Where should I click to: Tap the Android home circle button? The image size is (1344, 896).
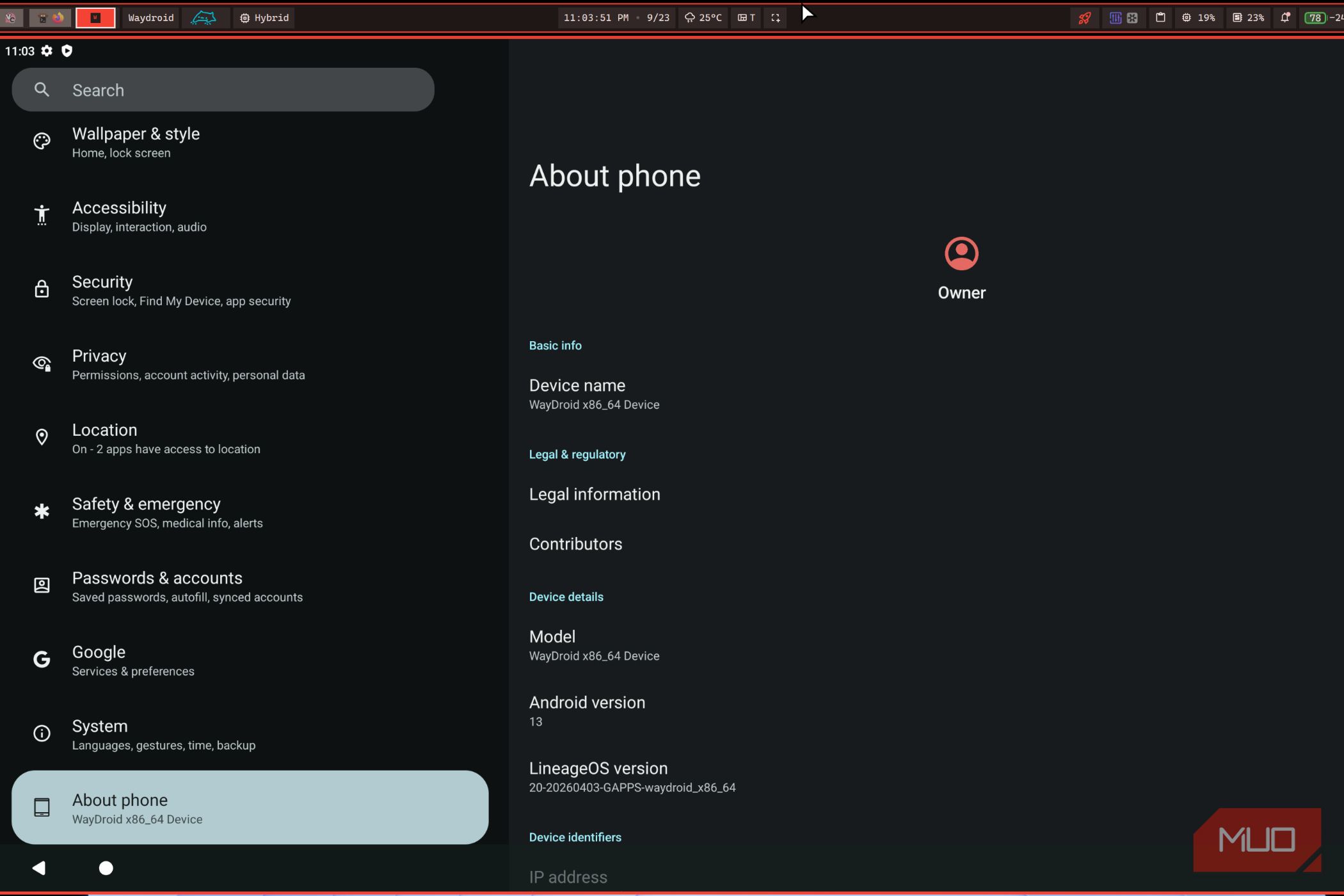tap(106, 868)
